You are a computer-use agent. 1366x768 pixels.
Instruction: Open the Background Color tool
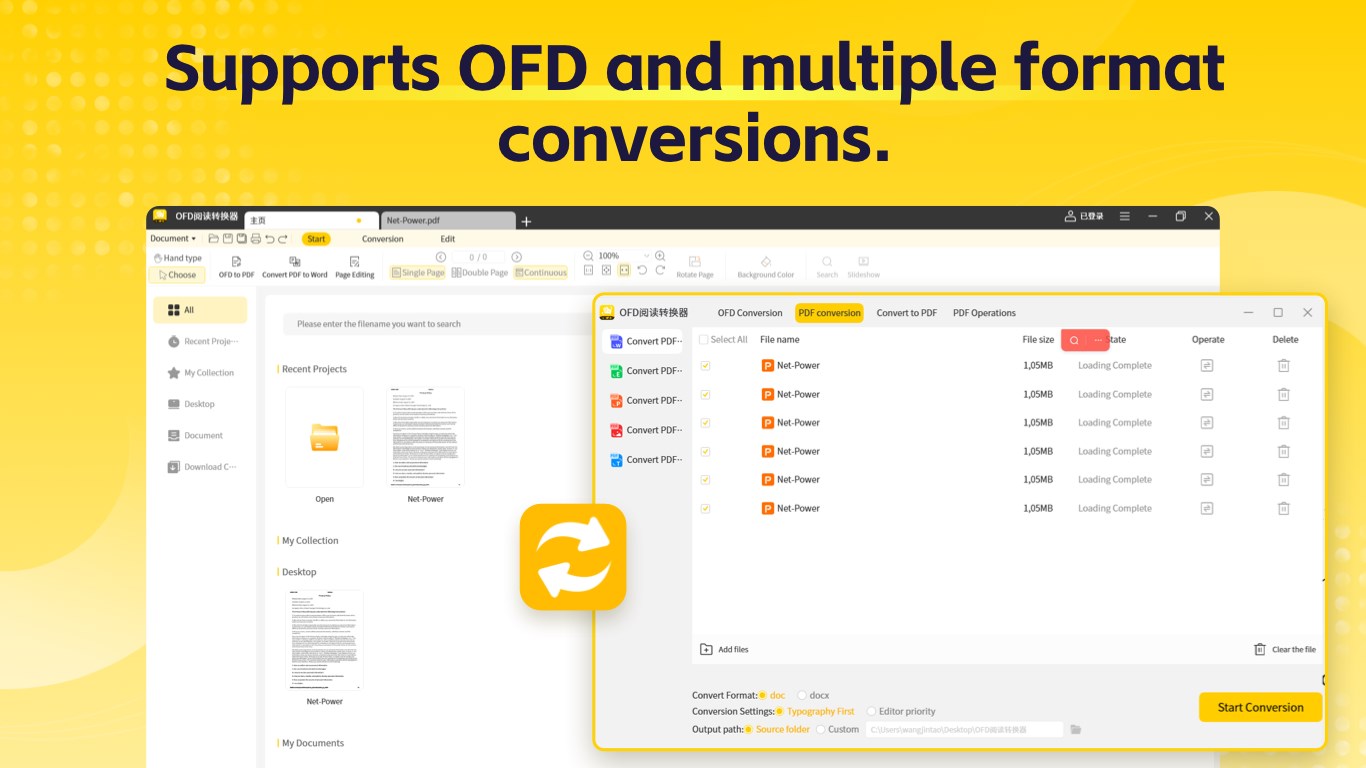[766, 266]
